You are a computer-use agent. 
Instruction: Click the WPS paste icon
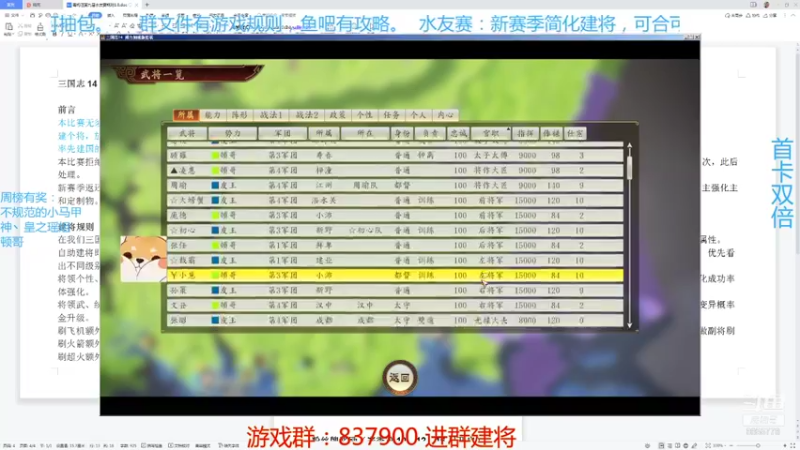[10, 27]
